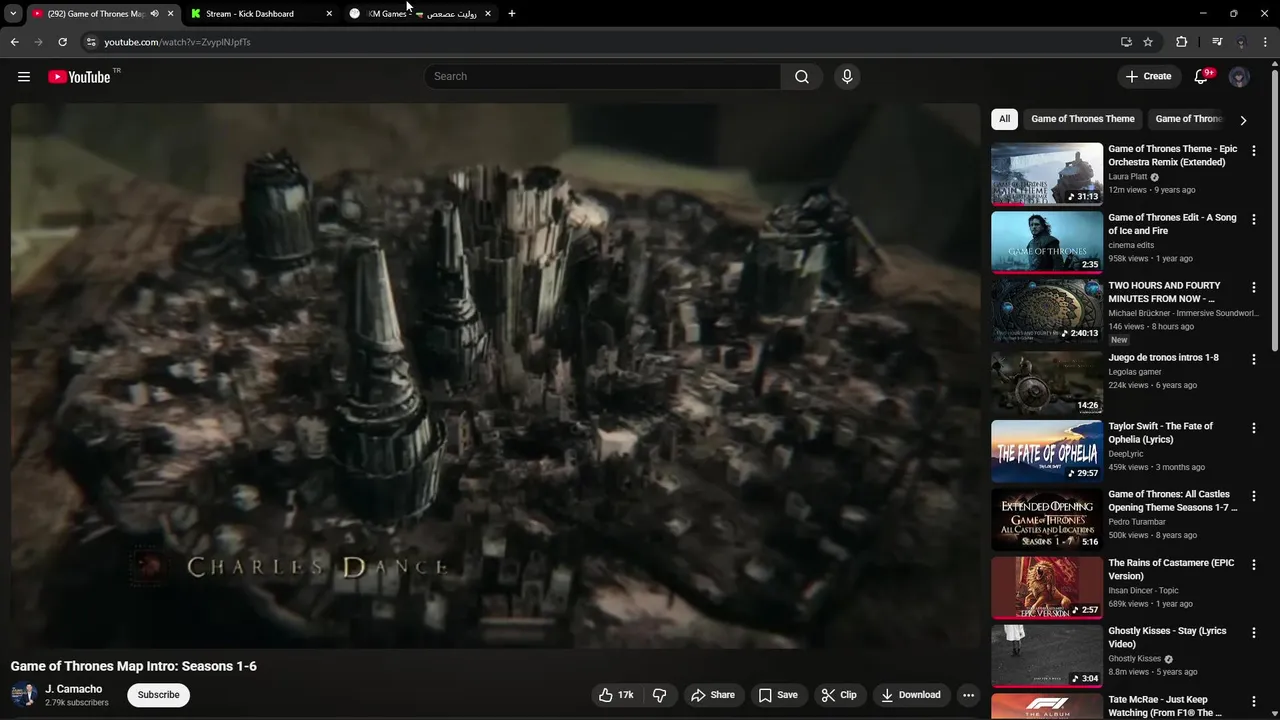Open Ghostly Kisses - Stay video title
The image size is (1280, 720).
click(1167, 638)
